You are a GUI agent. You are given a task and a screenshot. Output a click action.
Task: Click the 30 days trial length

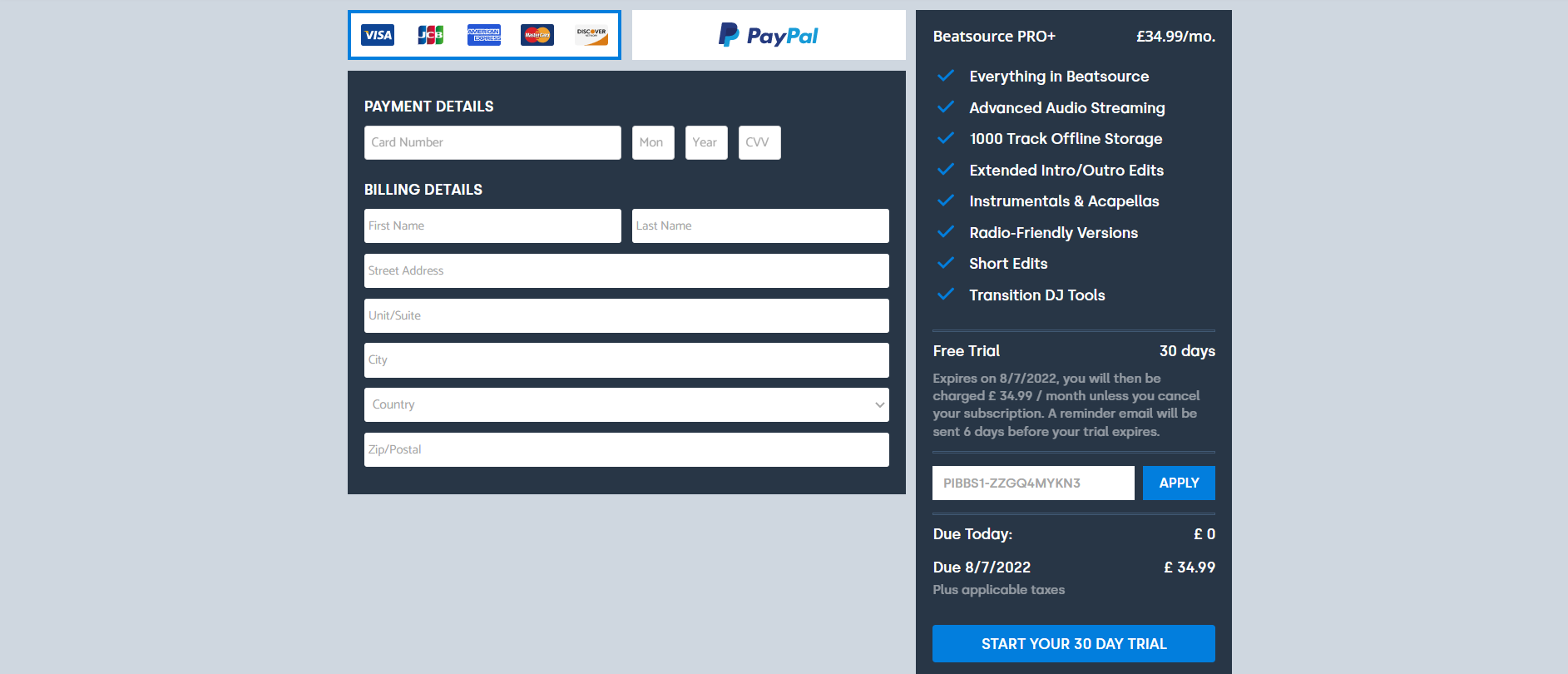[x=1187, y=351]
